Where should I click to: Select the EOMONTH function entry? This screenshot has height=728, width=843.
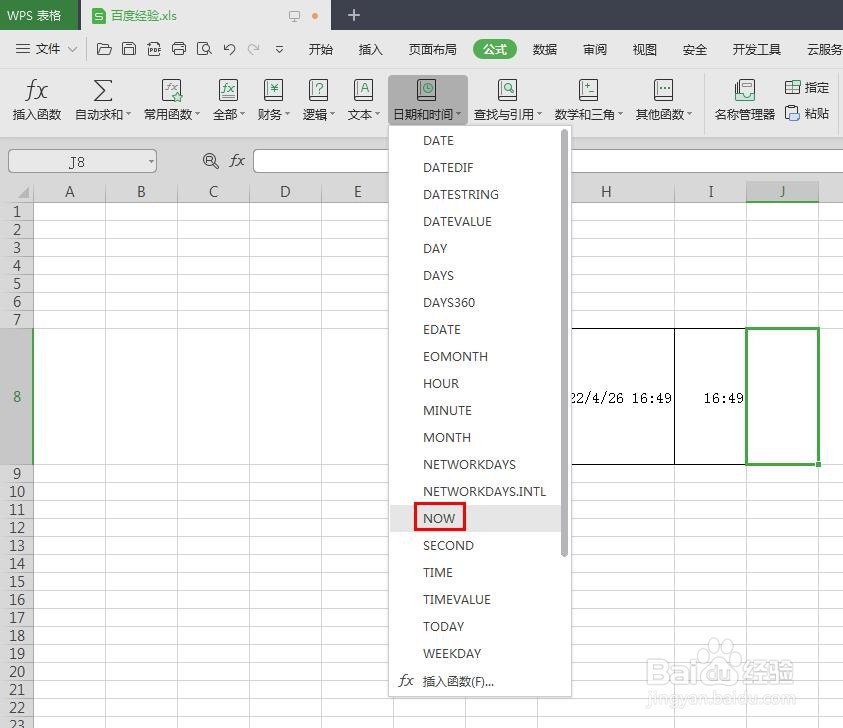coord(455,356)
